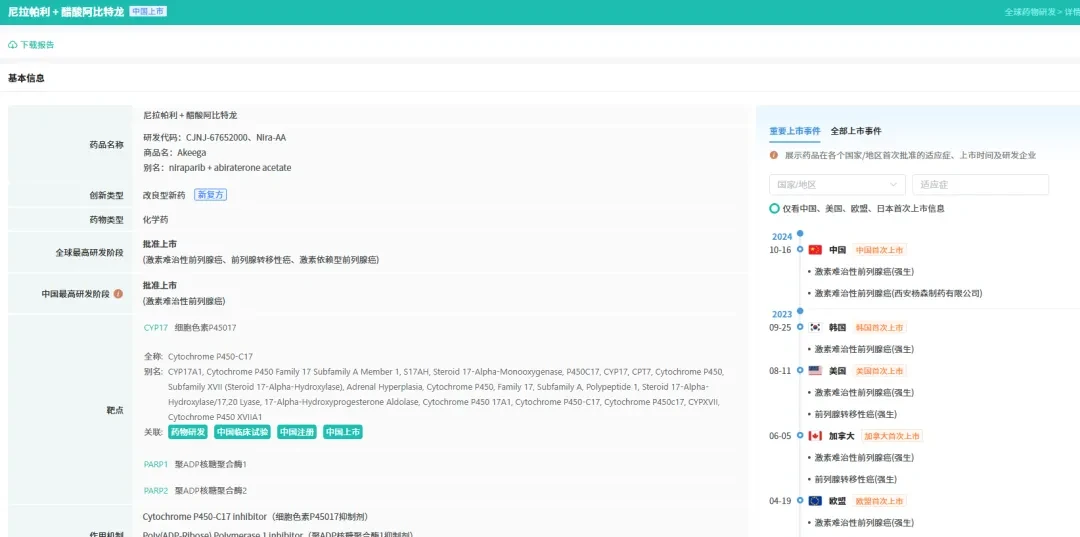This screenshot has height=537, width=1080.
Task: Click the 2024 timeline marker dot
Action: pos(800,233)
